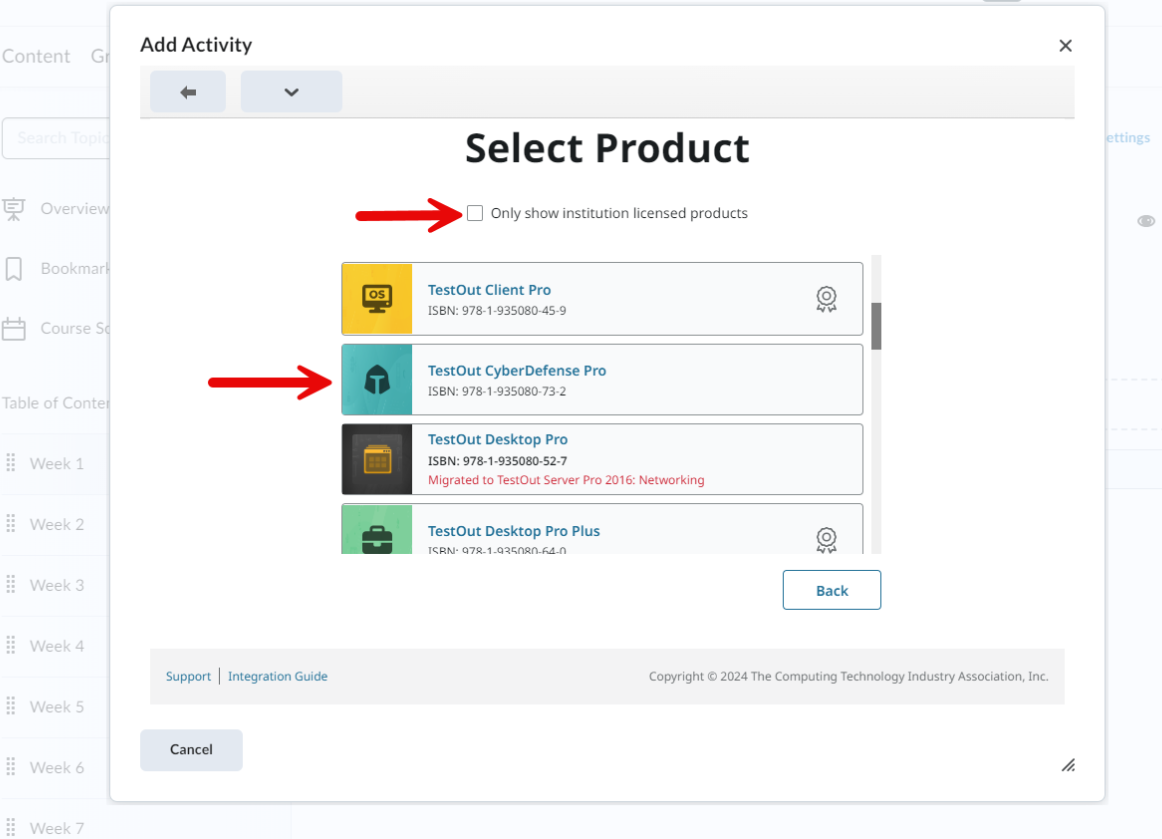Open the chevron dropdown in the toolbar
Image resolution: width=1162 pixels, height=839 pixels.
(x=291, y=92)
